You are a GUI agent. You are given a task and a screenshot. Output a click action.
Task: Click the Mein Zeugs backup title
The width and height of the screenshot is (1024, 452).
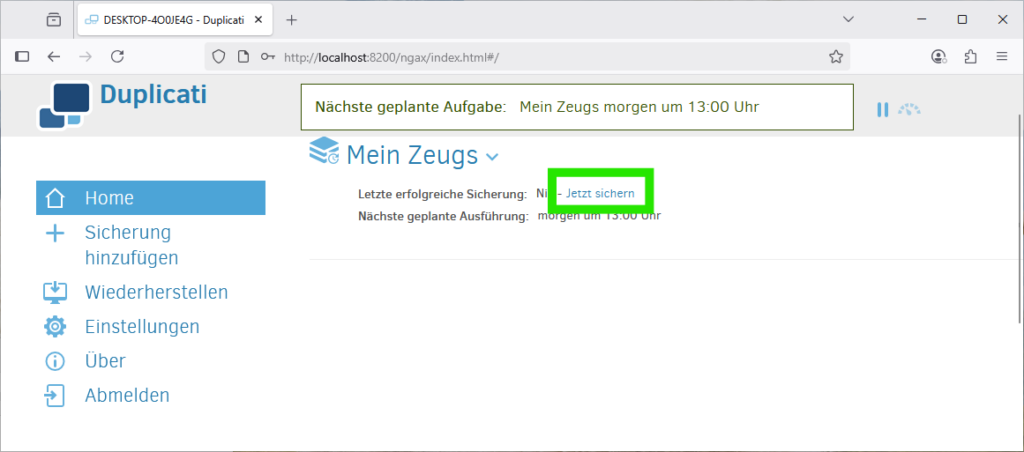tap(412, 155)
